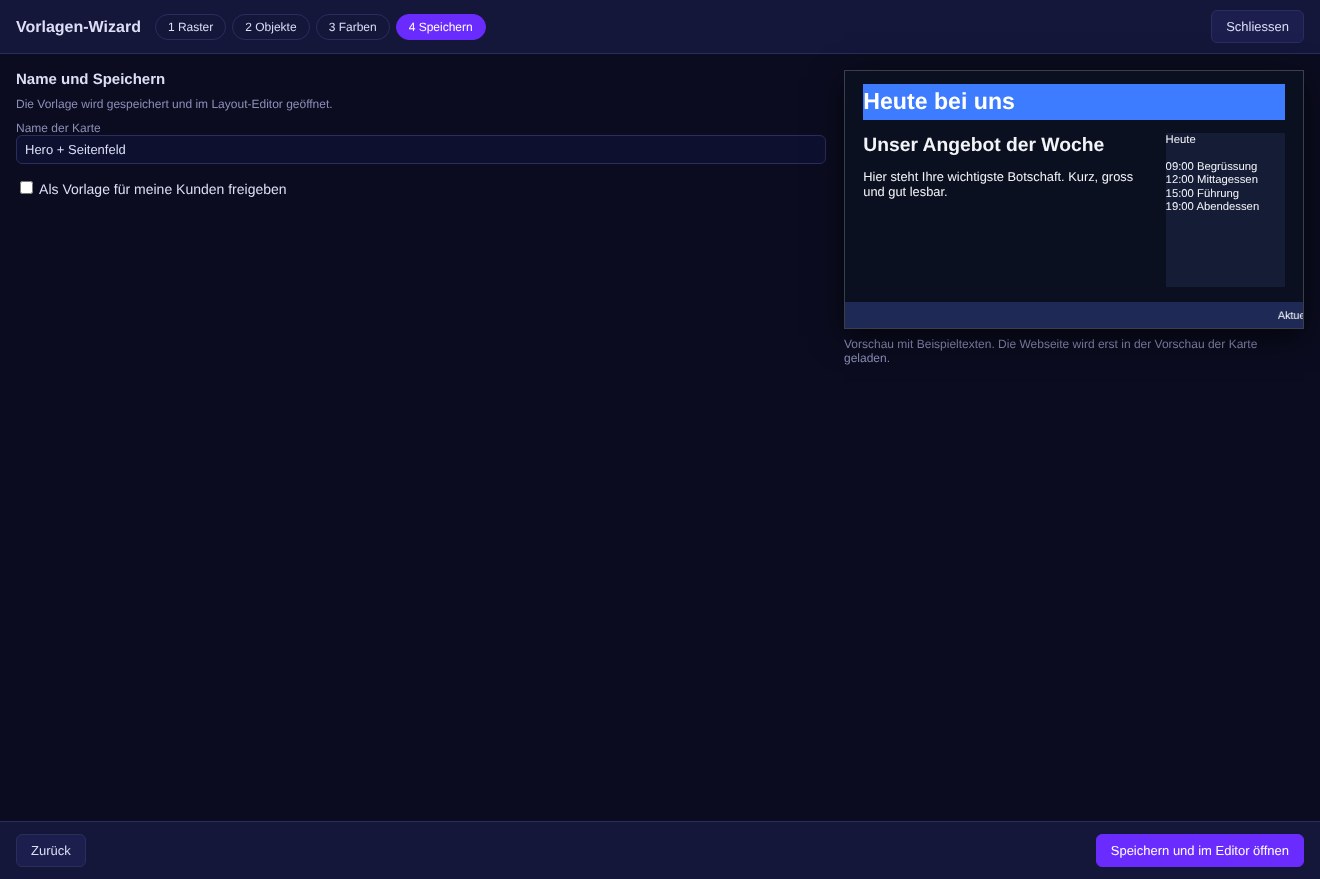Viewport: 1320px width, 879px height.
Task: Enable Als Vorlage für meine Kunden freigeben
Action: click(27, 188)
